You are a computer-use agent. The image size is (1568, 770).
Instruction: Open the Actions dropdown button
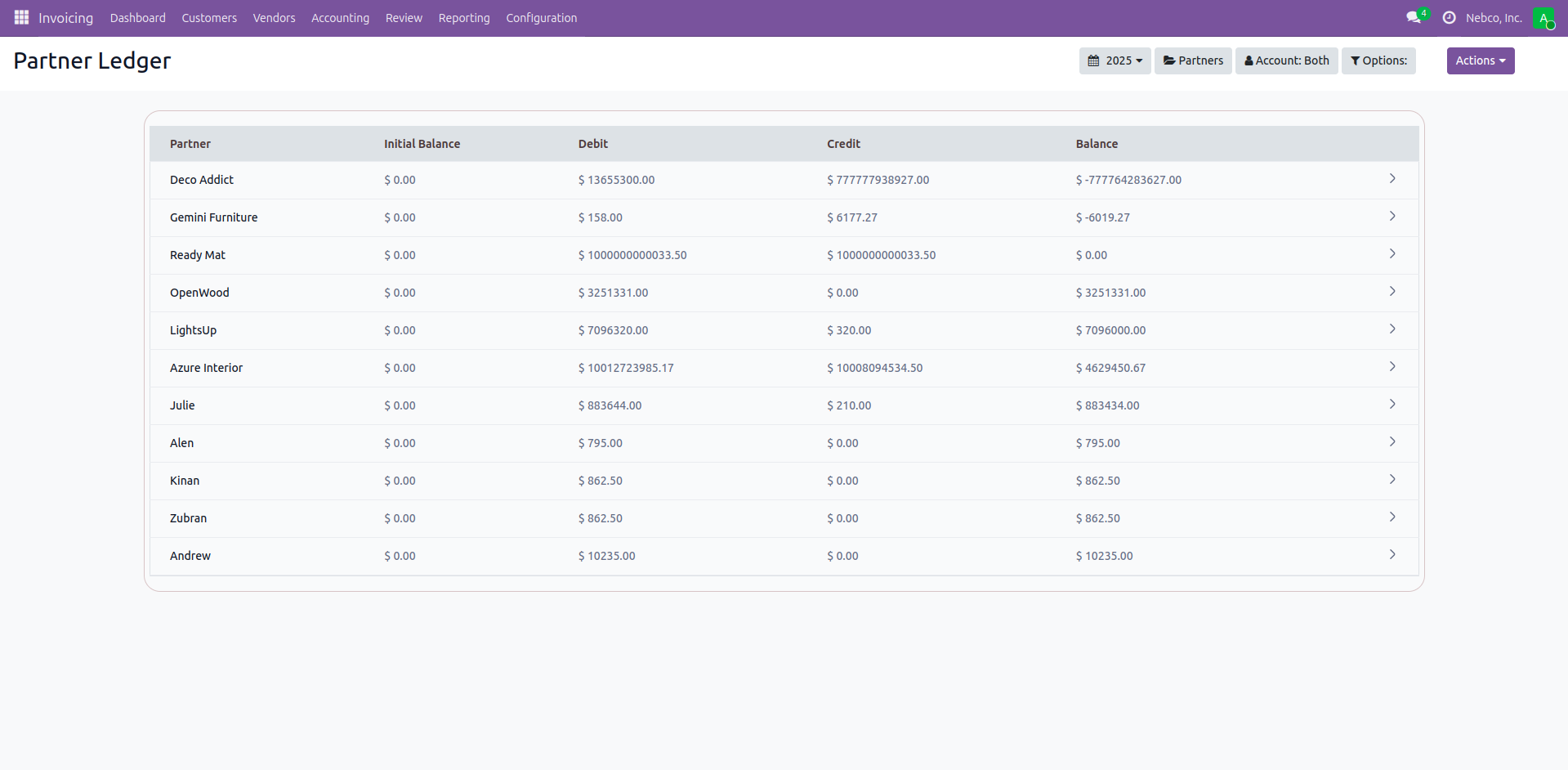point(1480,60)
